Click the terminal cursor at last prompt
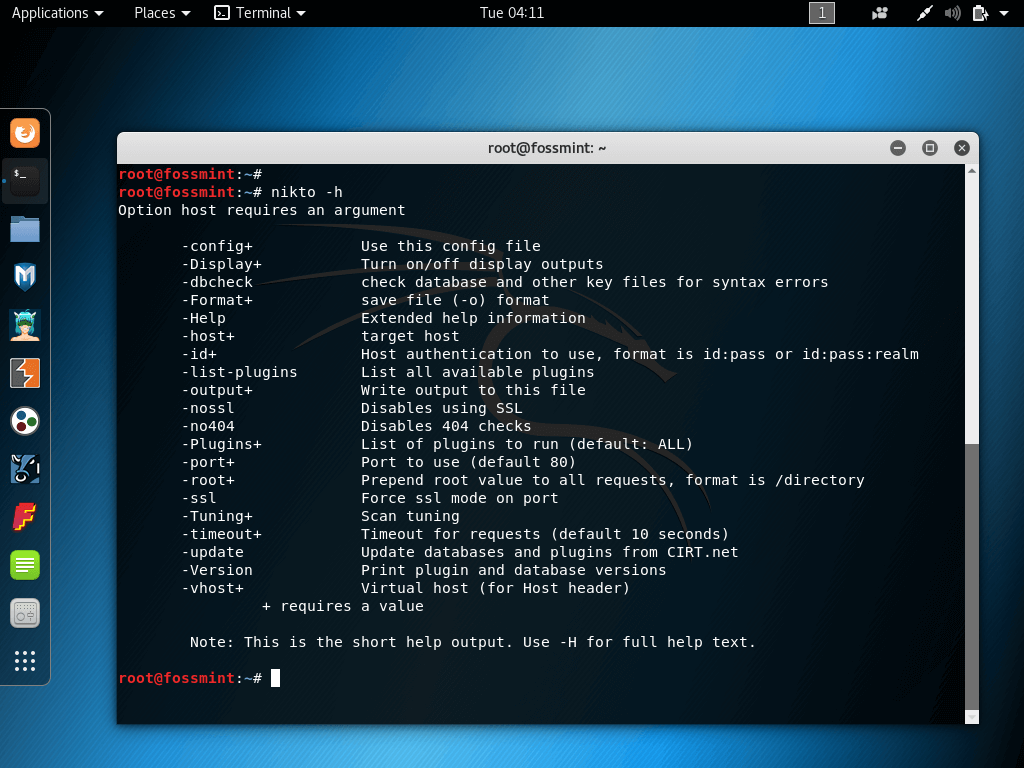Image resolution: width=1024 pixels, height=768 pixels. 276,678
